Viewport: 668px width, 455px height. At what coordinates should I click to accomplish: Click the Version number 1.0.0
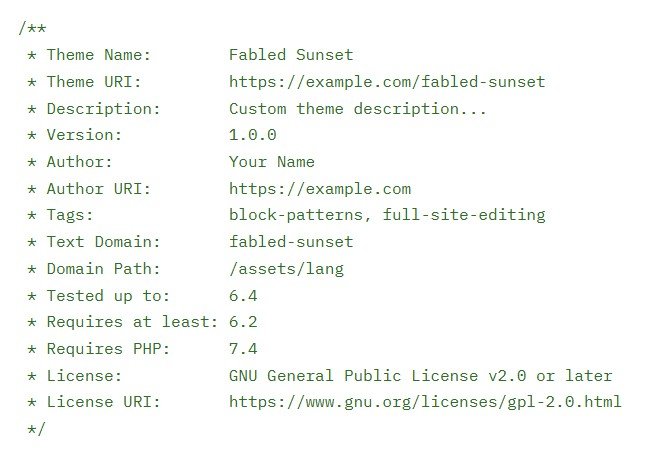click(253, 135)
